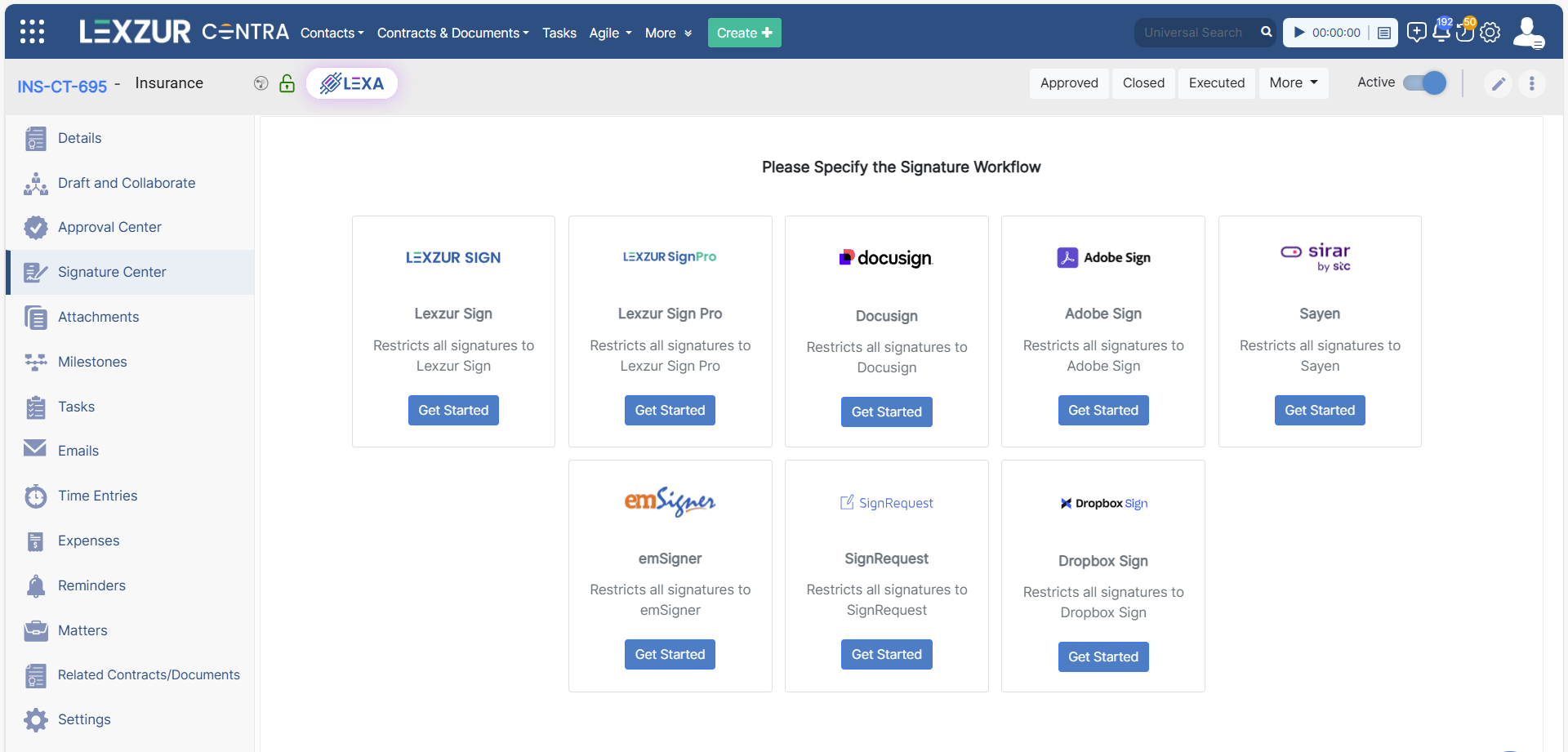Go to the Emails section

(x=79, y=450)
